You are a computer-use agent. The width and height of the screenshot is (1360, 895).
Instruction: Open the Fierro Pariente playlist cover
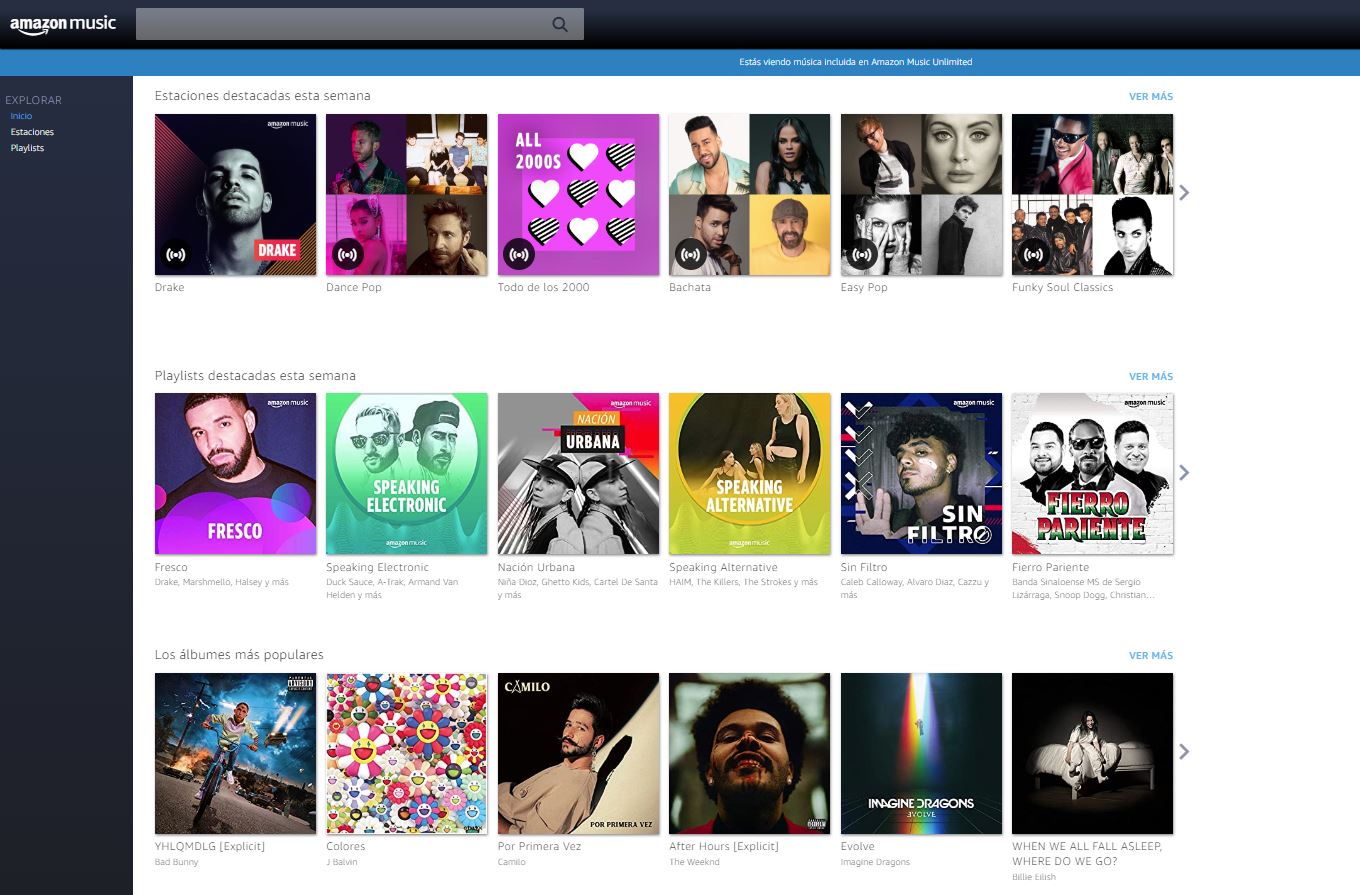coord(1093,474)
